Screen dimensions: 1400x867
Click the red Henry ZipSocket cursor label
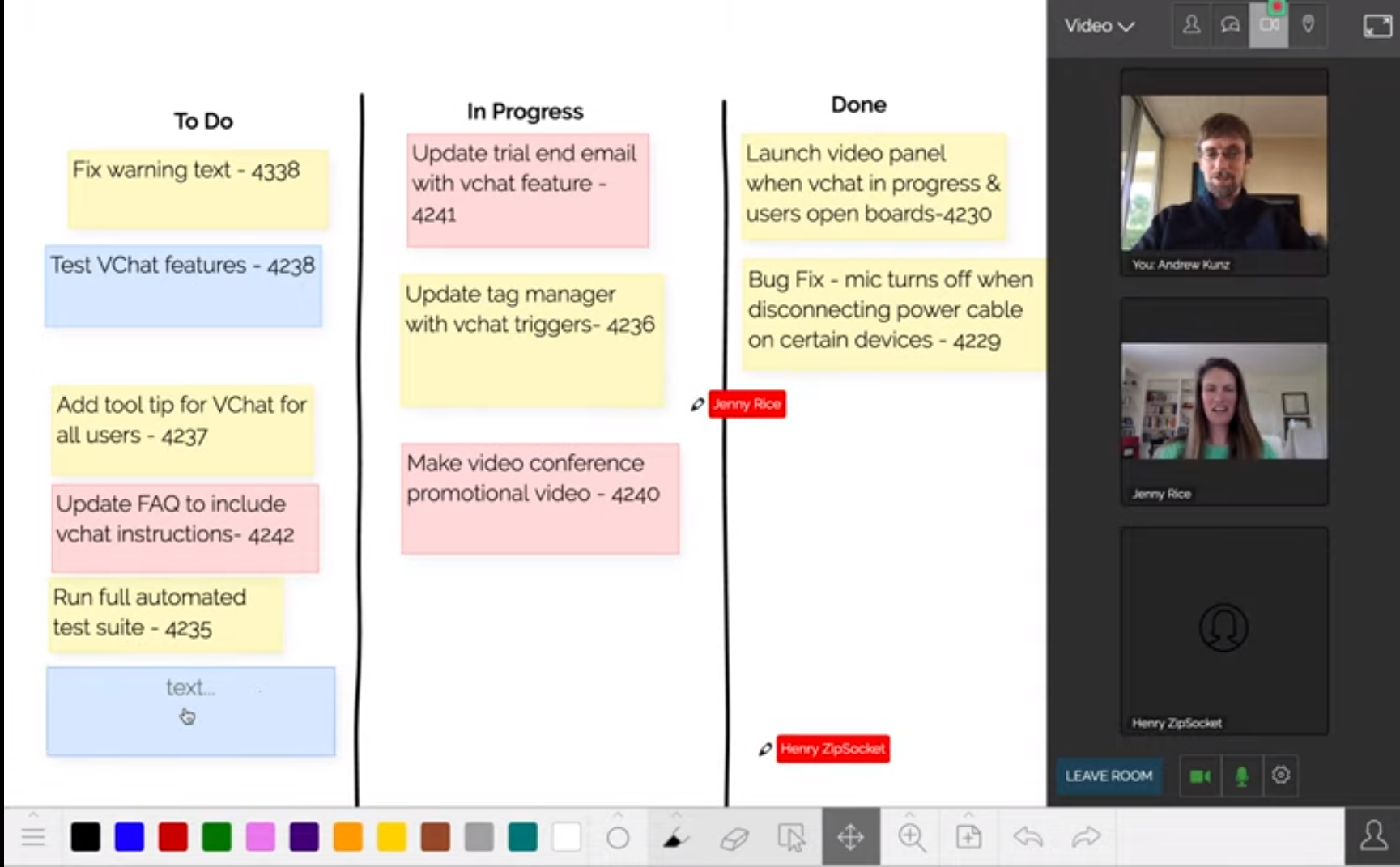coord(832,749)
